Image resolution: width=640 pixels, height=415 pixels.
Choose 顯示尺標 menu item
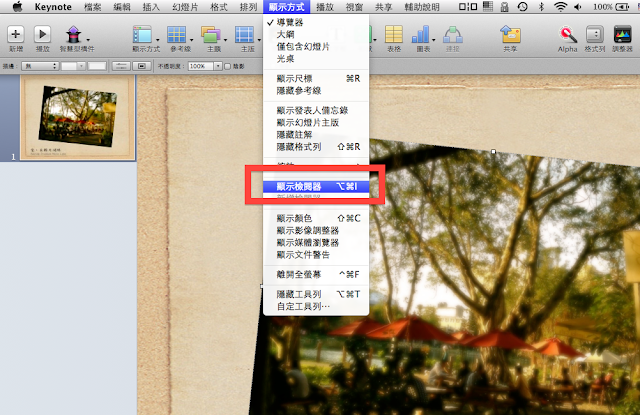316,78
